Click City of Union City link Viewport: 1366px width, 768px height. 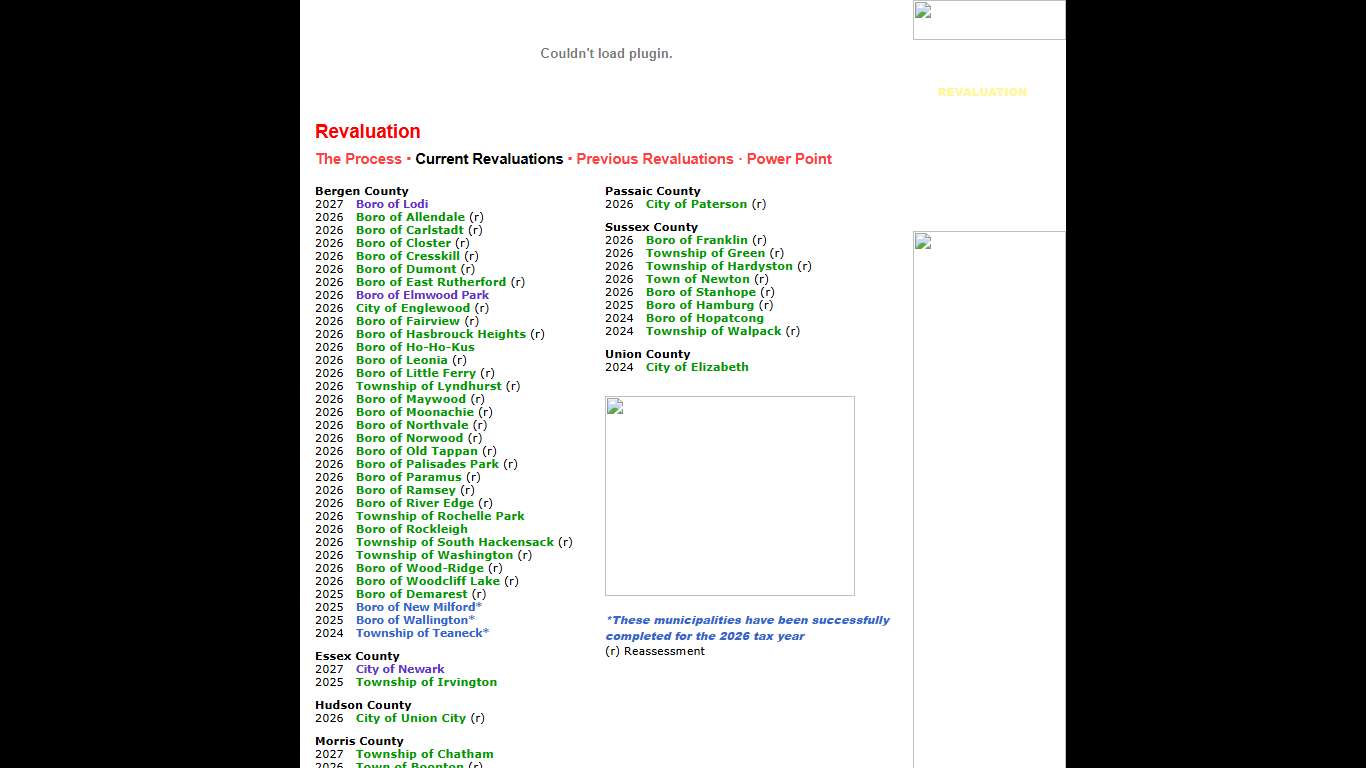tap(411, 718)
